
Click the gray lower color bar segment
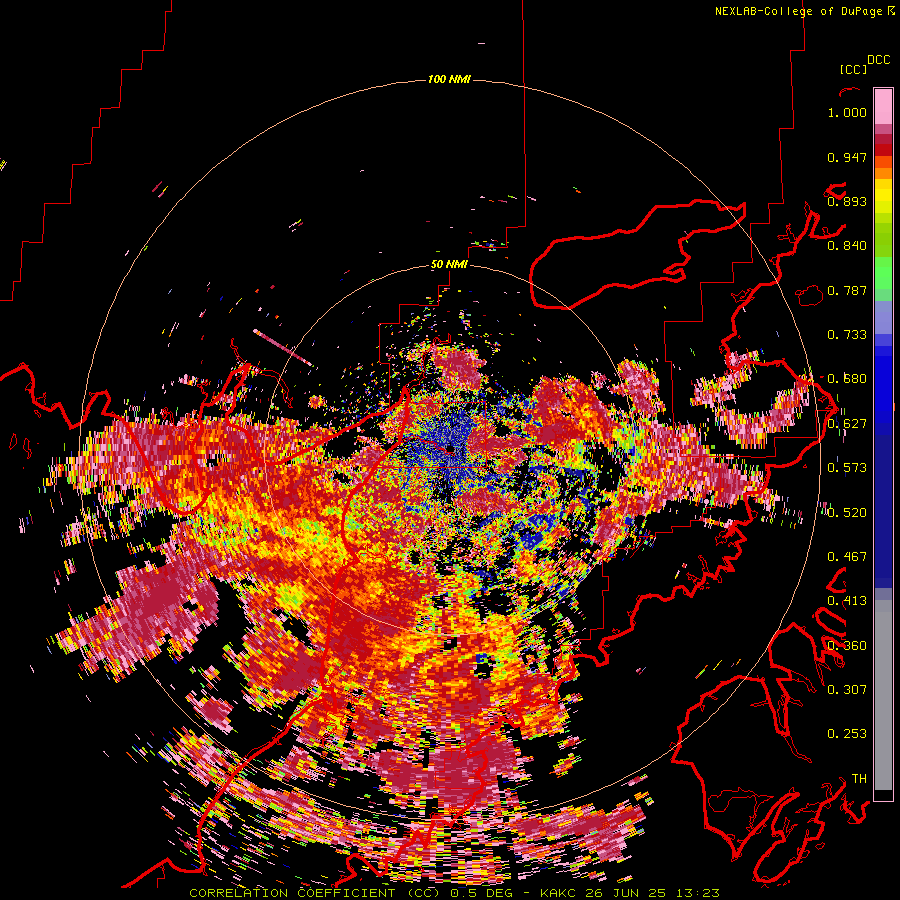[x=883, y=695]
